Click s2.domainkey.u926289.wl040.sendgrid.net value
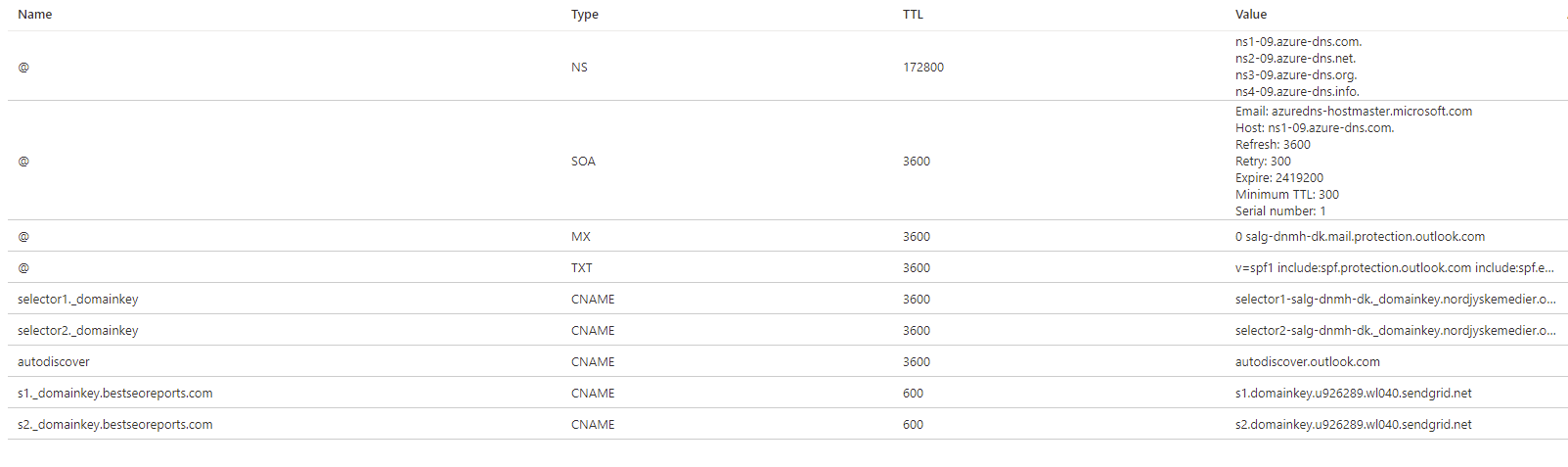Image resolution: width=1568 pixels, height=467 pixels. point(1353,425)
